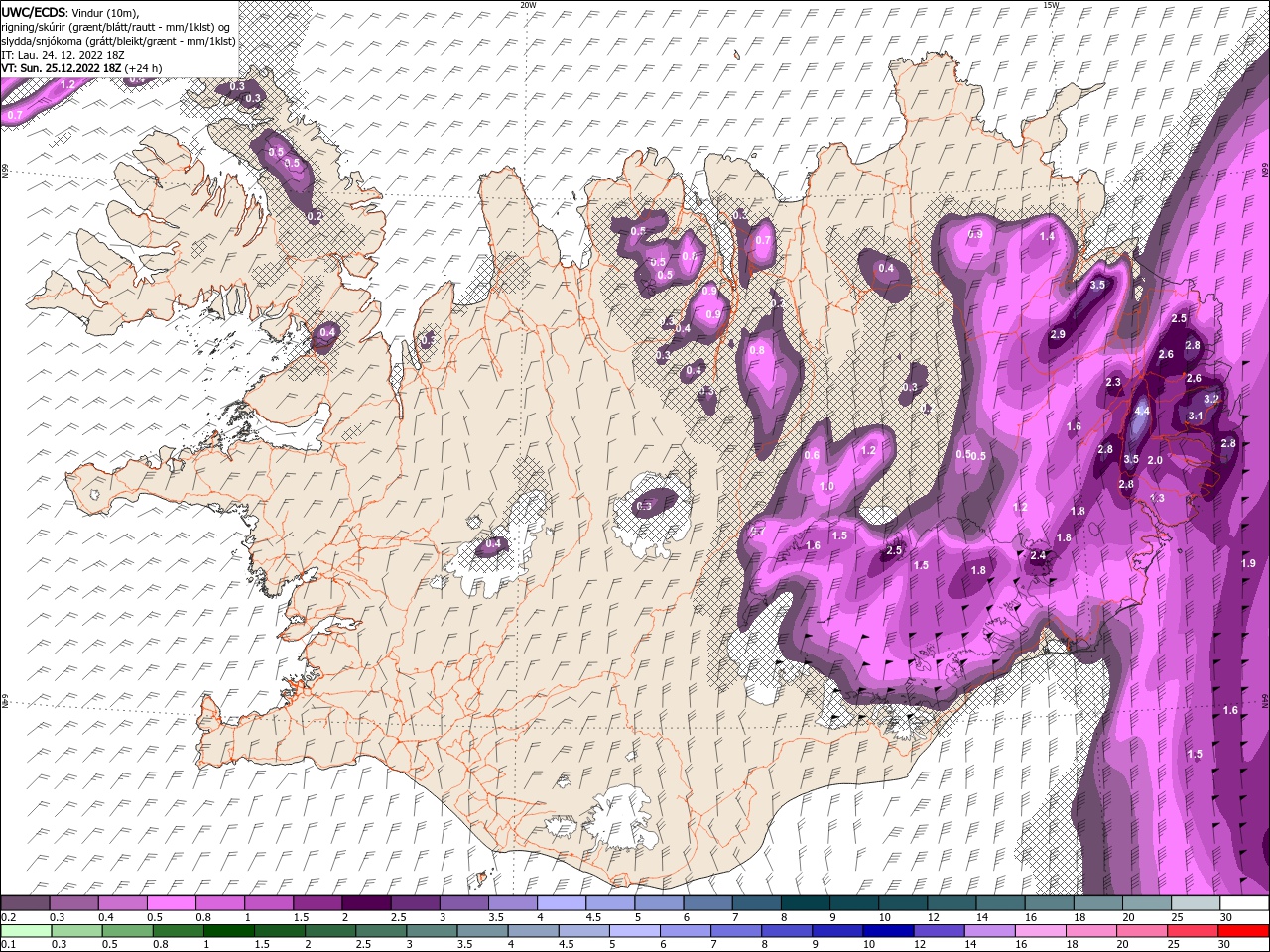This screenshot has width=1270, height=952.
Task: Click the 2.0 snowfall value on the map
Action: [x=1155, y=460]
